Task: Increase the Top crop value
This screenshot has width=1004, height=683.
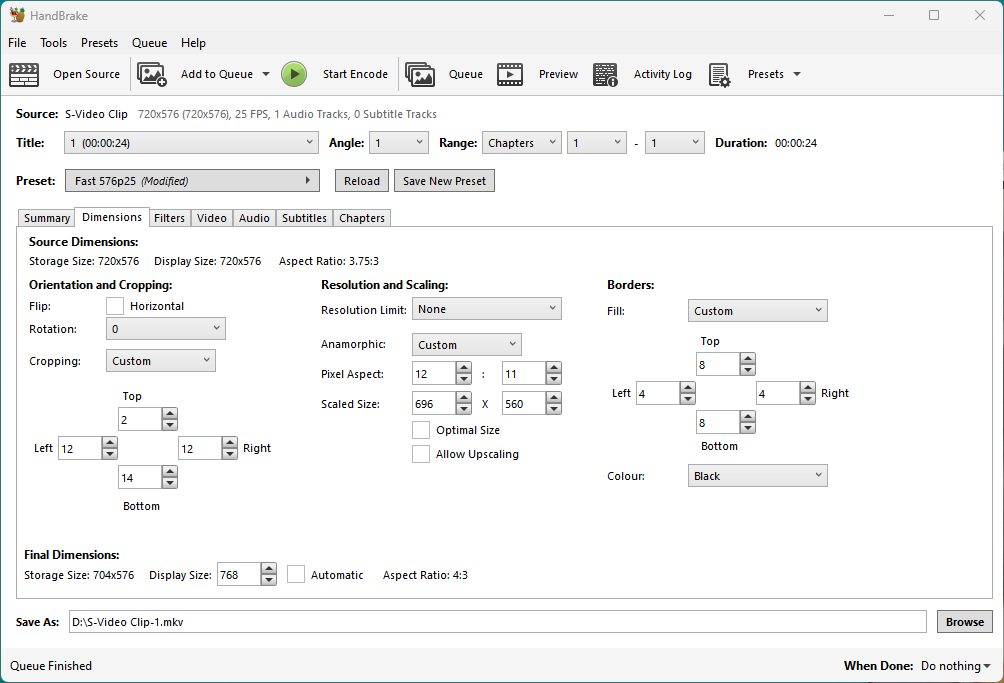Action: pos(170,414)
